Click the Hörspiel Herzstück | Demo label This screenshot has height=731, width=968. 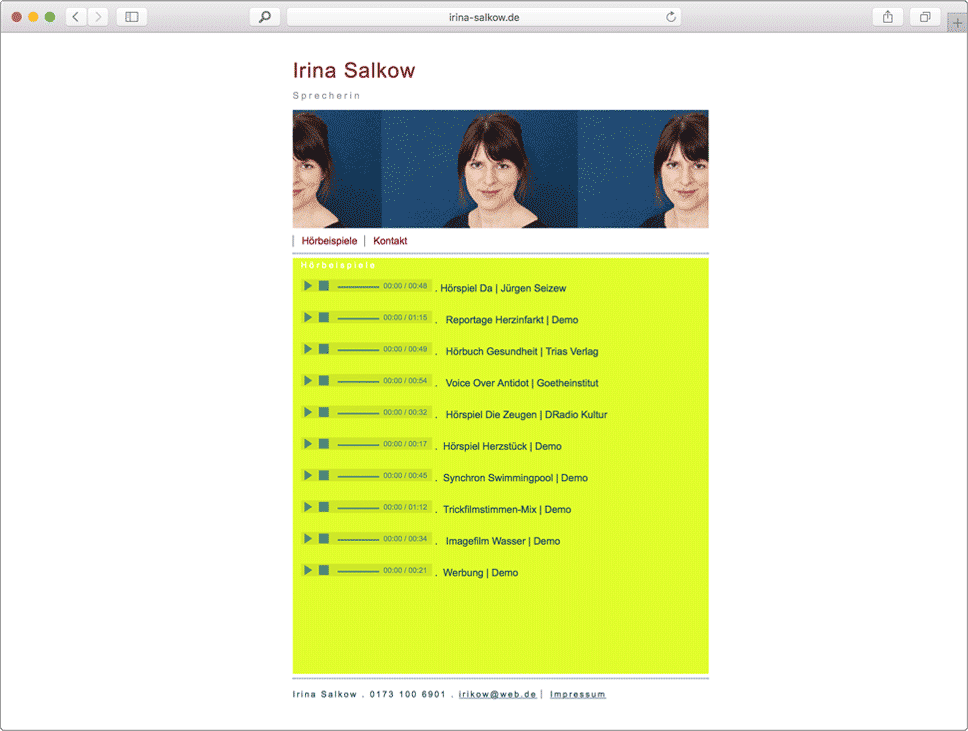click(503, 446)
